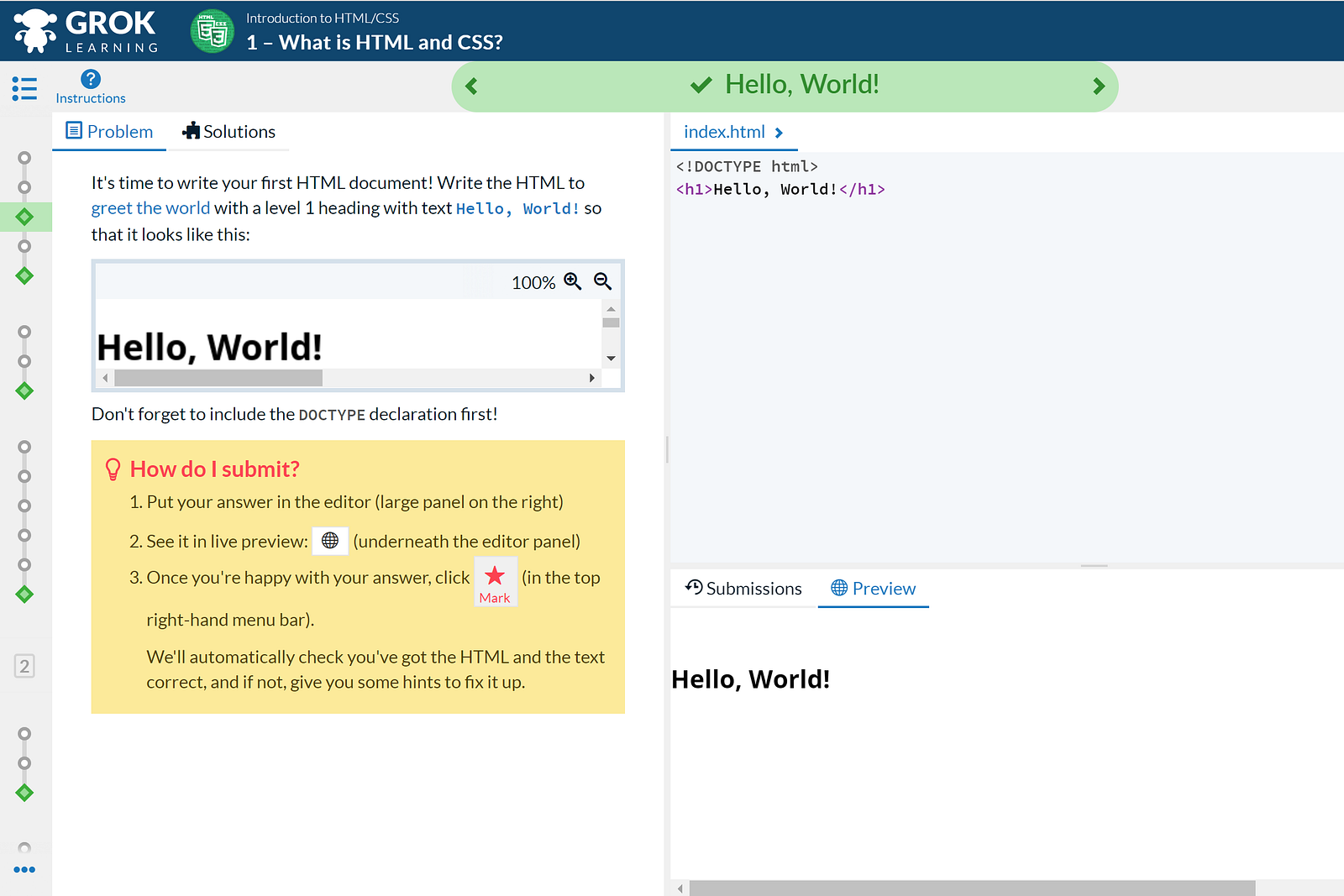Zoom out on the example output
The height and width of the screenshot is (896, 1344).
pyautogui.click(x=602, y=281)
